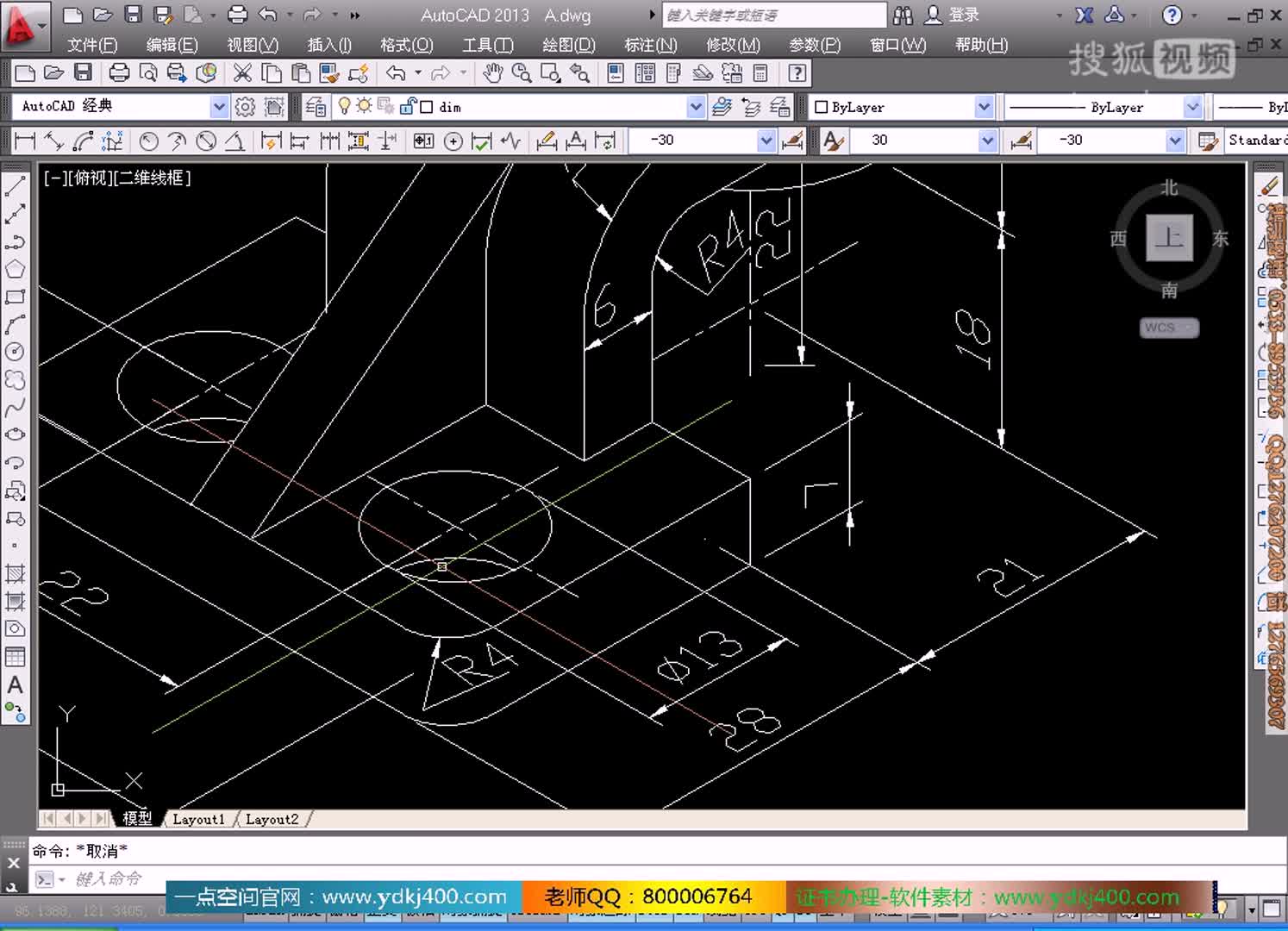The width and height of the screenshot is (1288, 931).
Task: Open the Quick Calculator icon
Action: click(x=760, y=73)
